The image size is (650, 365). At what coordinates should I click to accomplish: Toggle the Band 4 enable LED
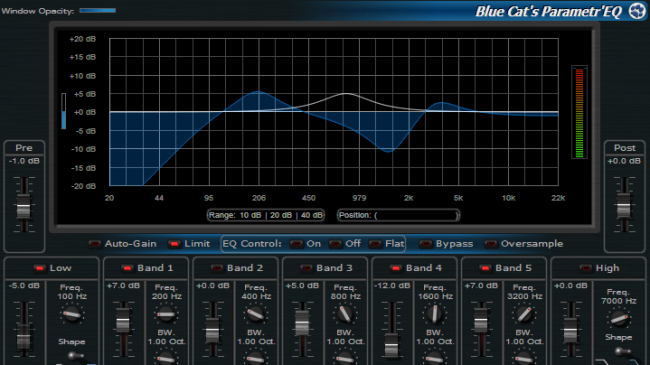(396, 268)
